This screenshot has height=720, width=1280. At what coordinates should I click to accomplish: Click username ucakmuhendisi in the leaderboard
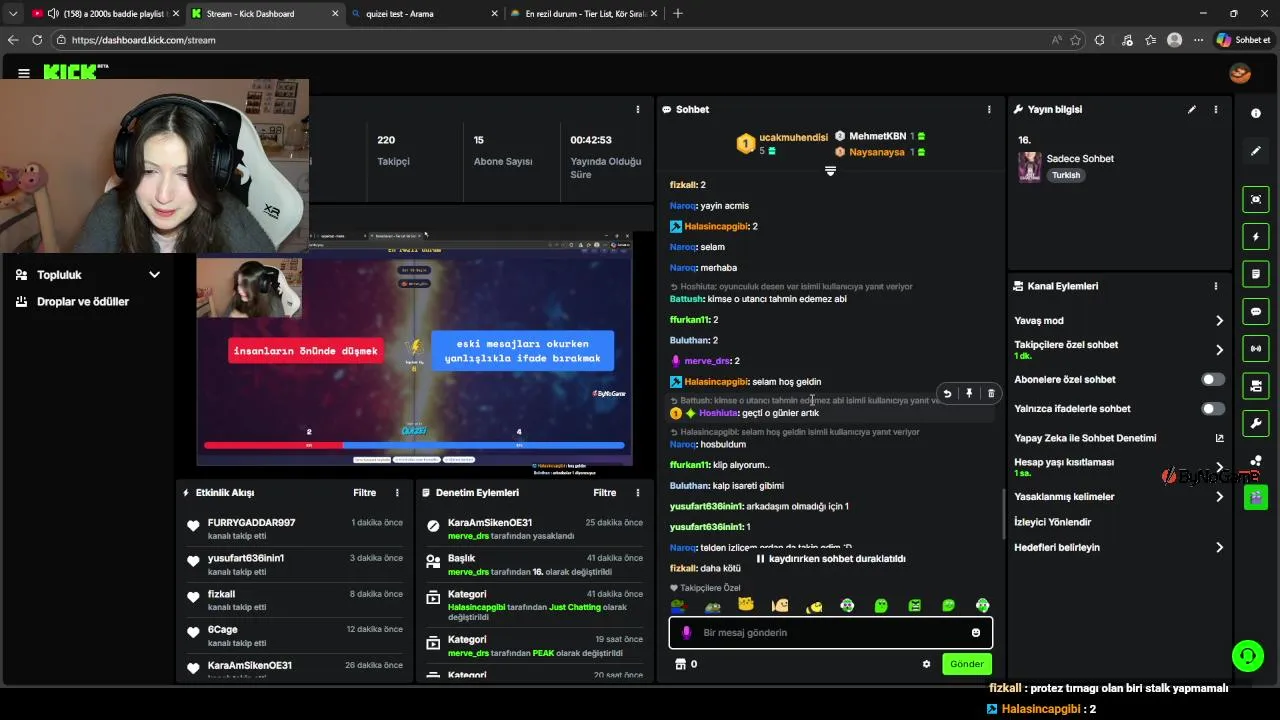[x=793, y=137]
